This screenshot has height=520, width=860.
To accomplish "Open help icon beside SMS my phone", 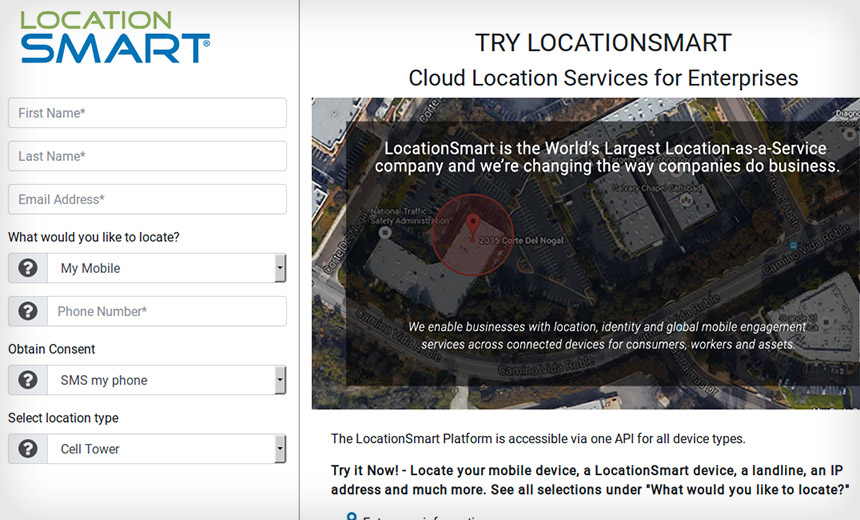I will [28, 380].
